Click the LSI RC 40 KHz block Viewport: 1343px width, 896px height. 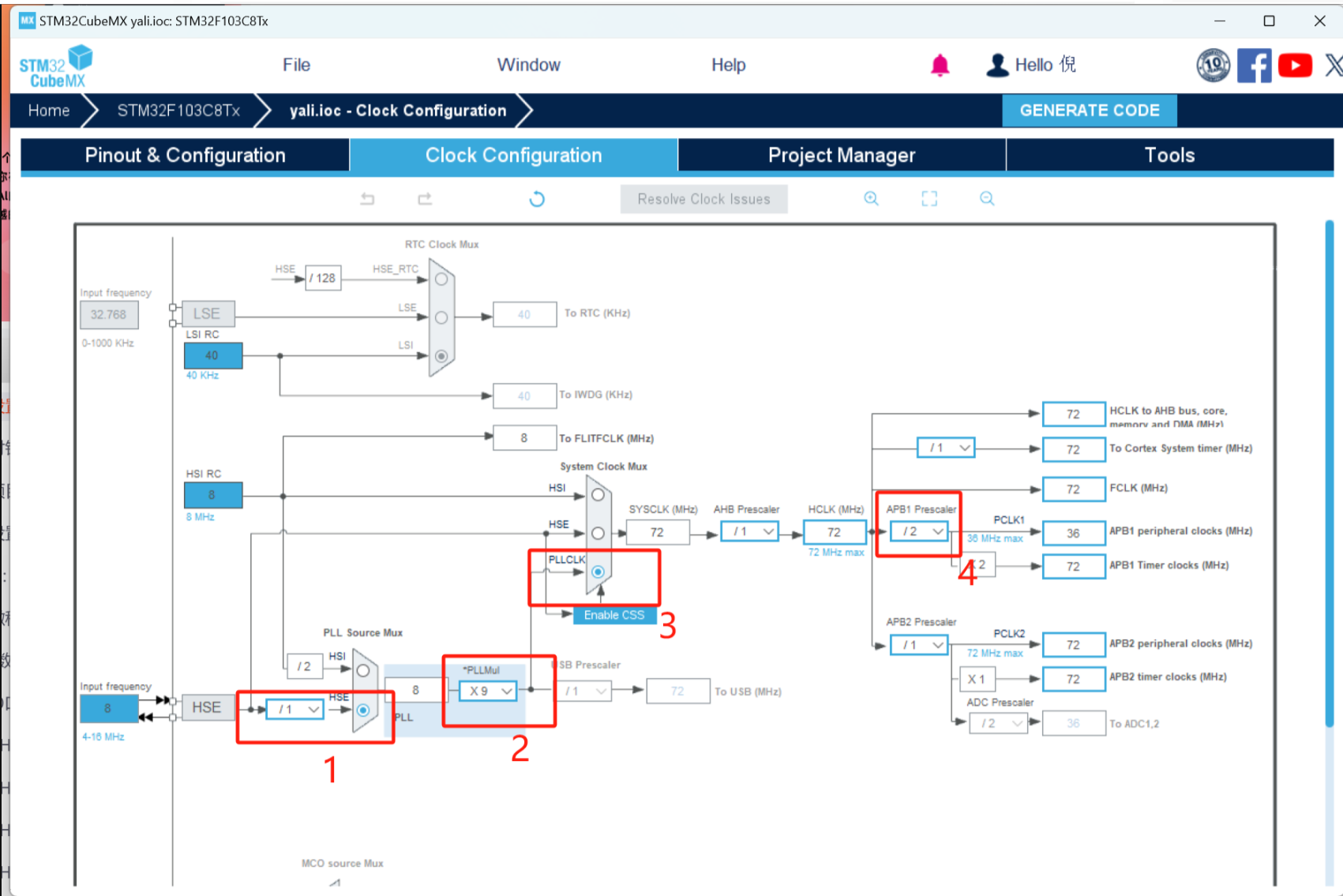point(213,356)
